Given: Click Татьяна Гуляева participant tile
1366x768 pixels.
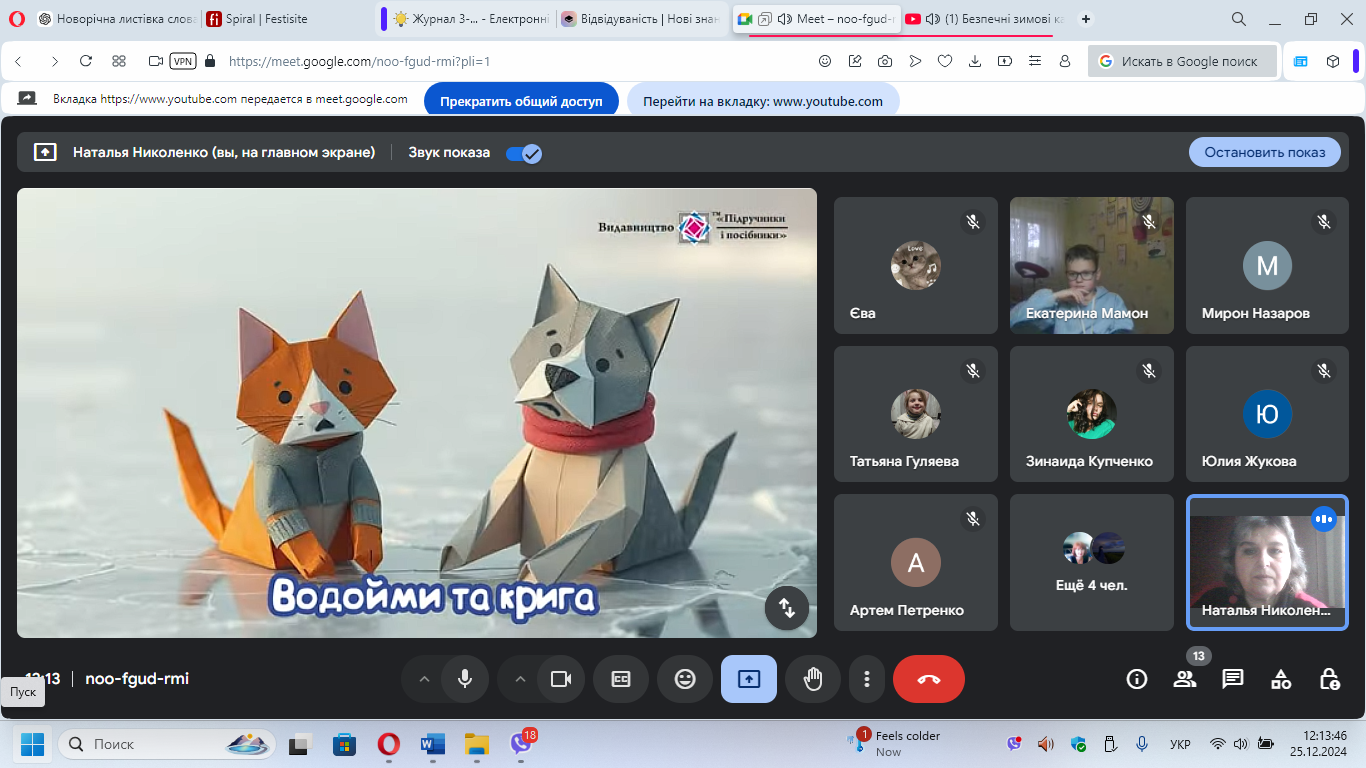Looking at the screenshot, I should point(916,414).
